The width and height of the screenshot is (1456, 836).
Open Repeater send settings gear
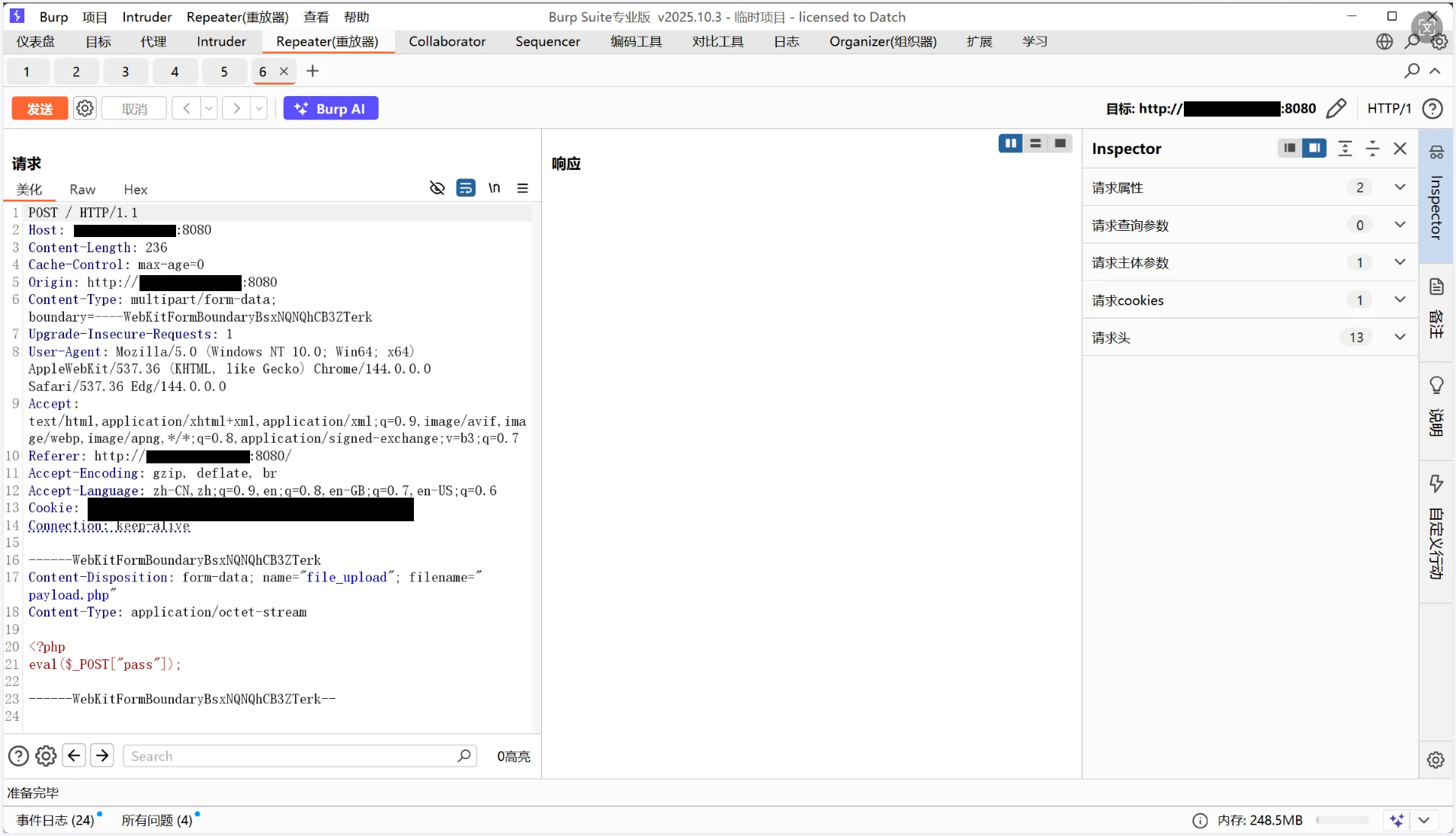point(85,108)
